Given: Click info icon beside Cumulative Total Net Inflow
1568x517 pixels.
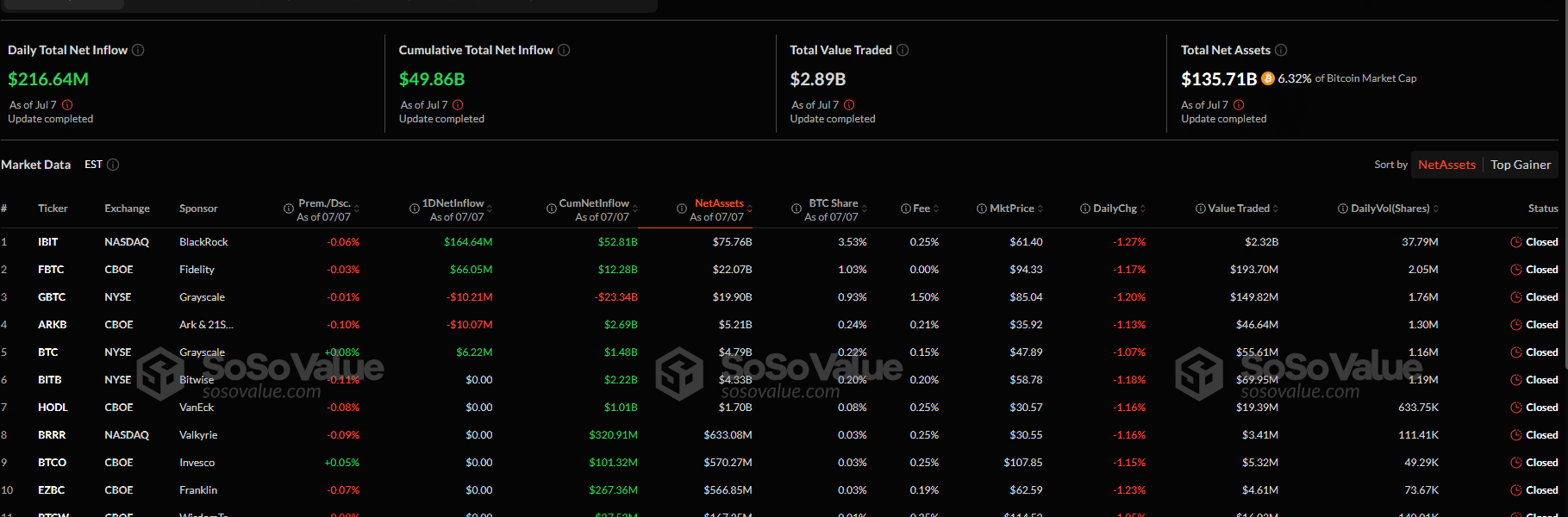Looking at the screenshot, I should 564,50.
